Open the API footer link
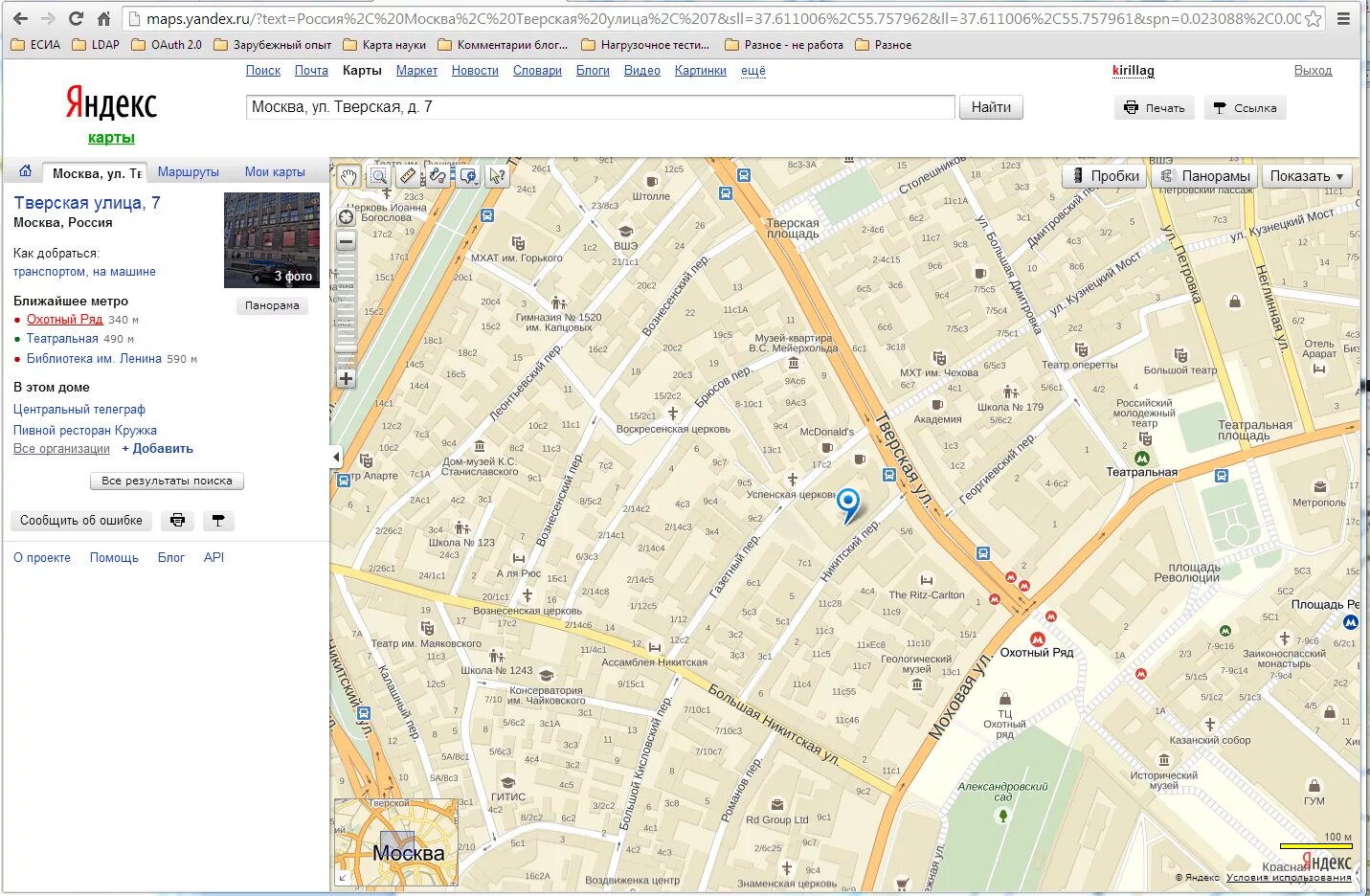 pyautogui.click(x=213, y=557)
